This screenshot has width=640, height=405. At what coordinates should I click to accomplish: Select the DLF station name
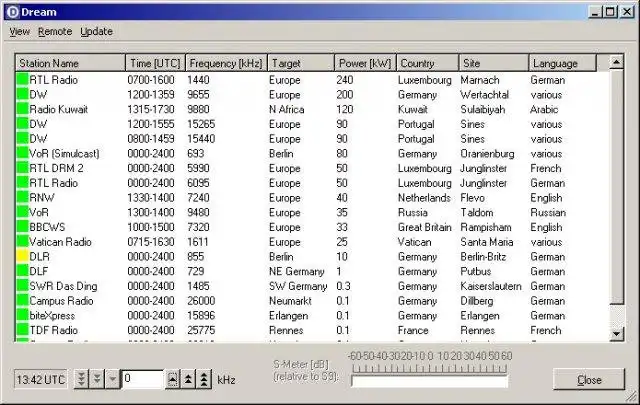(39, 271)
